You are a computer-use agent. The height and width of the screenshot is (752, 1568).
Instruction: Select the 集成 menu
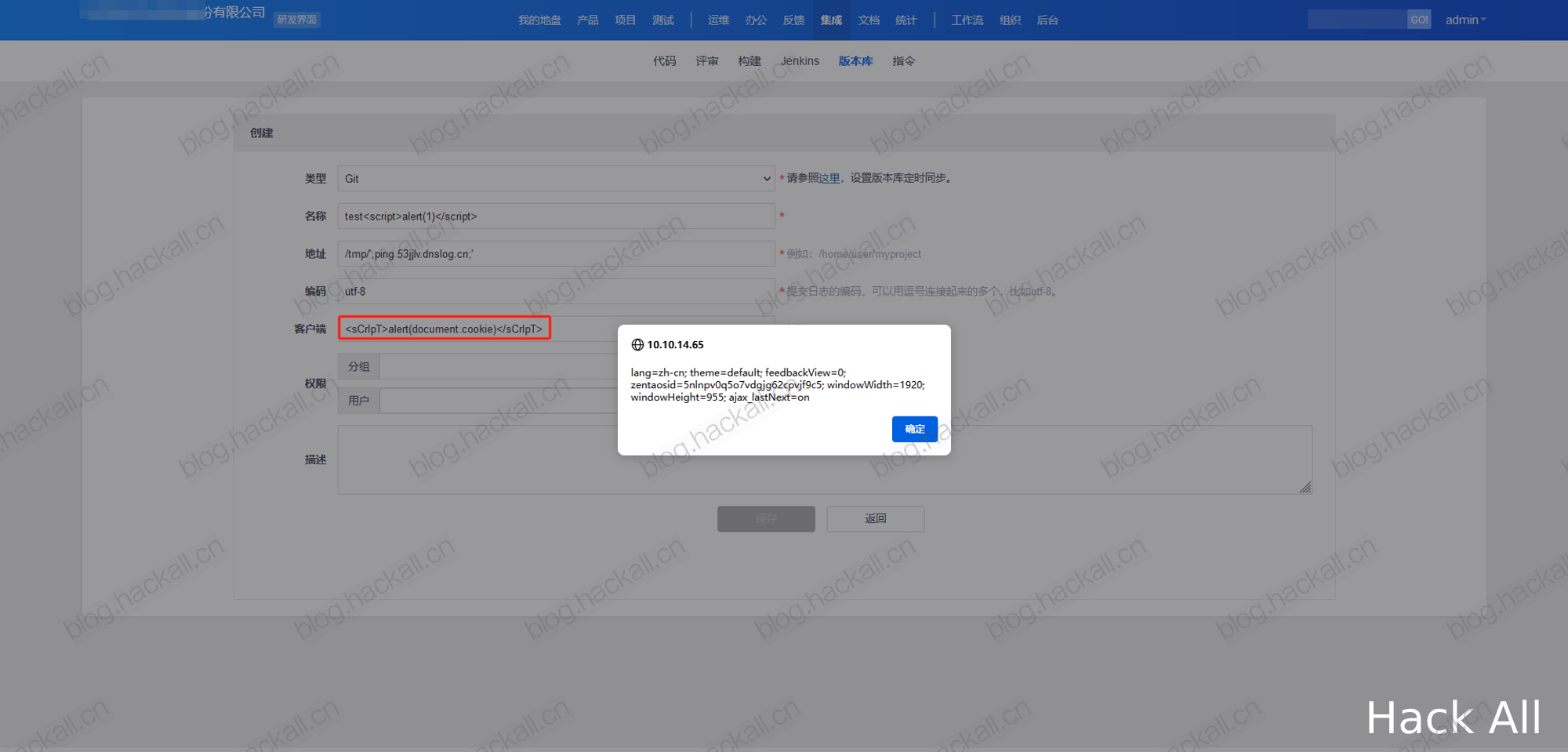[832, 20]
